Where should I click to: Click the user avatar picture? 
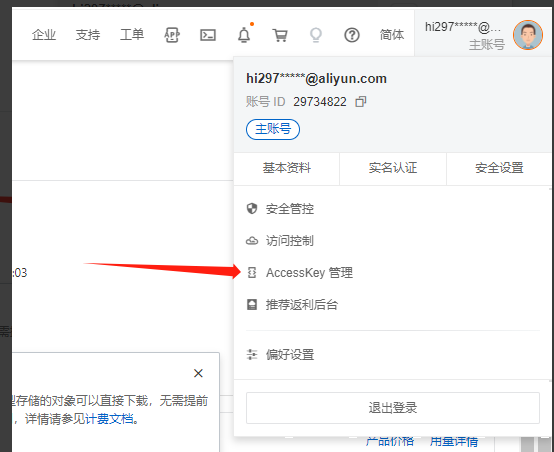(528, 35)
